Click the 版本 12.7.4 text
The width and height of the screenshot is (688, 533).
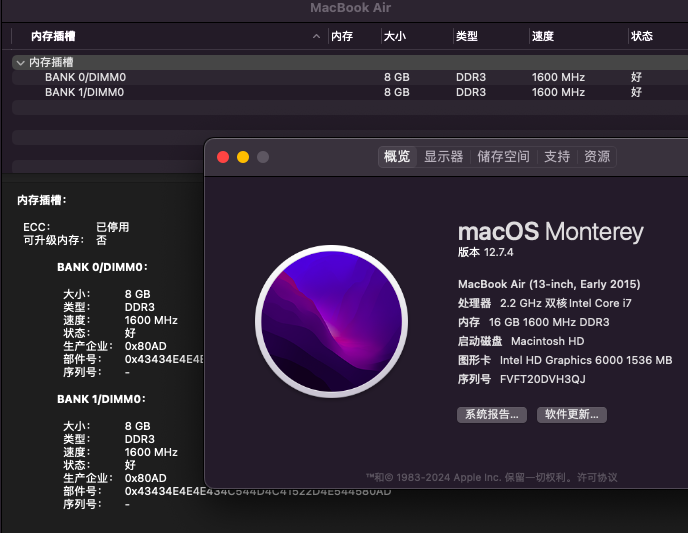pyautogui.click(x=485, y=252)
